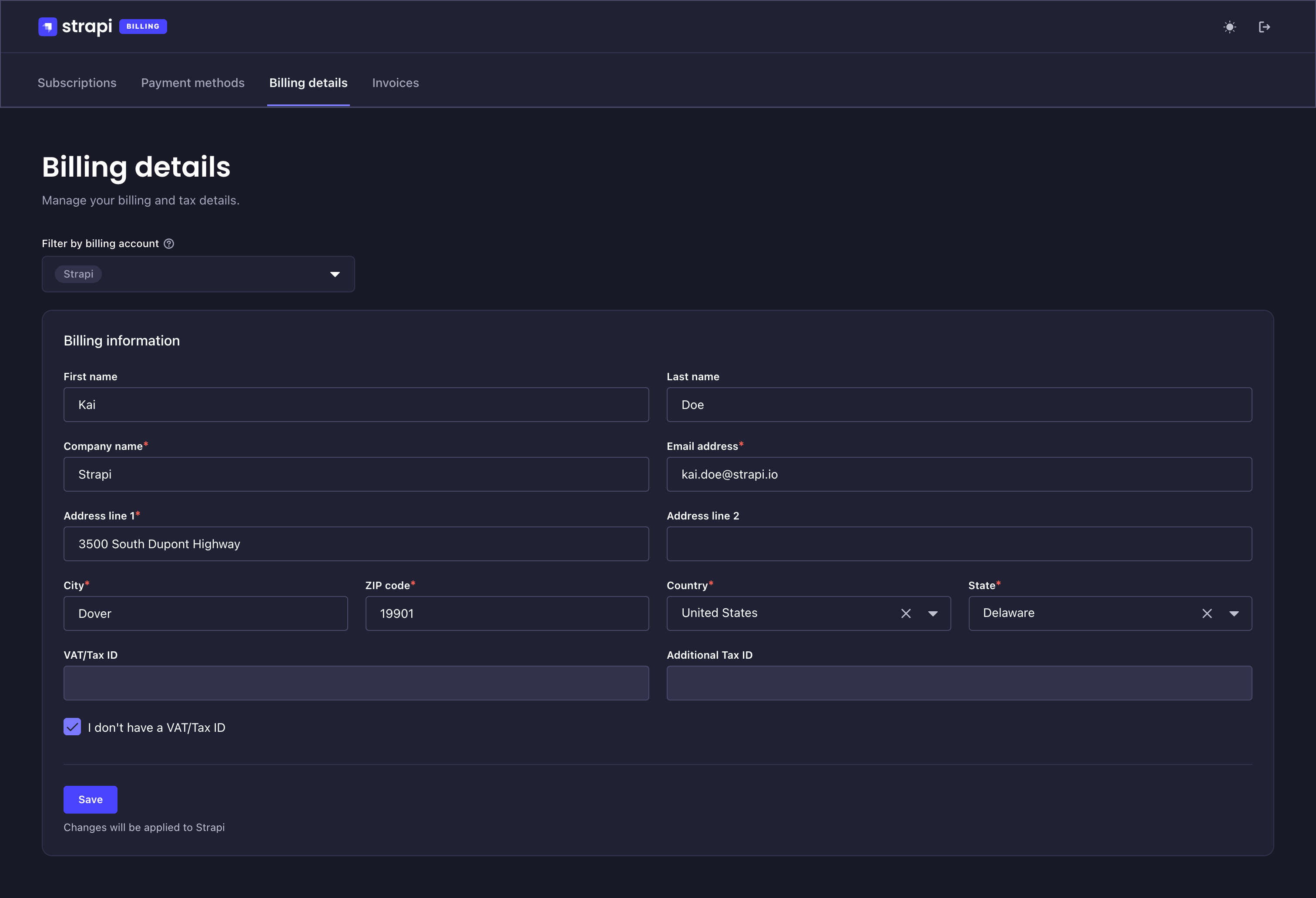The image size is (1316, 898).
Task: Click the Strapi logo icon
Action: point(47,27)
